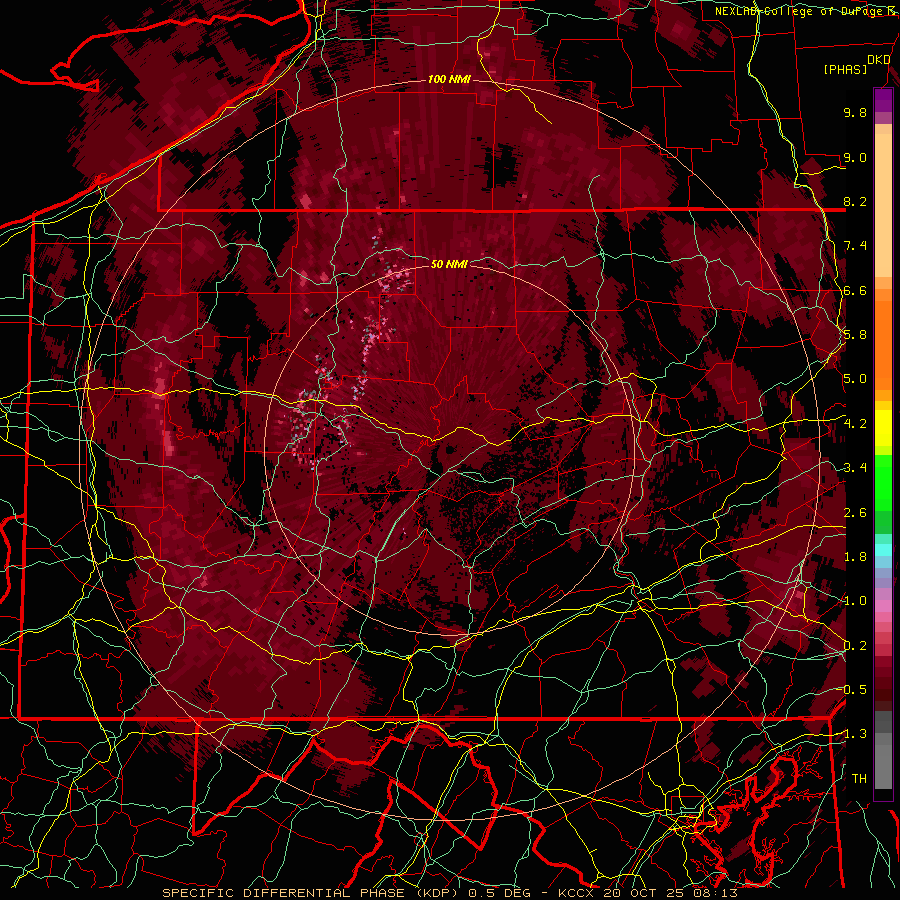Click the 4.2 scale value
This screenshot has height=900, width=900.
pyautogui.click(x=855, y=424)
